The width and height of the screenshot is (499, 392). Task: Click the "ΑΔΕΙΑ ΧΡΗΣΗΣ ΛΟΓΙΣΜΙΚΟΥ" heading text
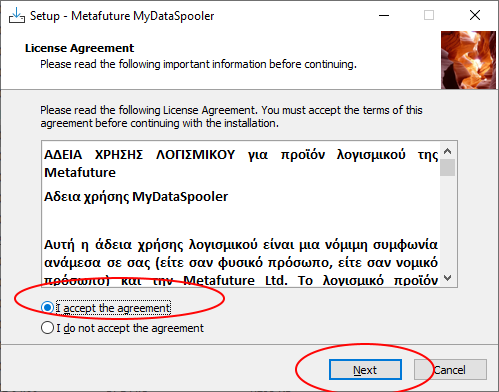[x=140, y=155]
